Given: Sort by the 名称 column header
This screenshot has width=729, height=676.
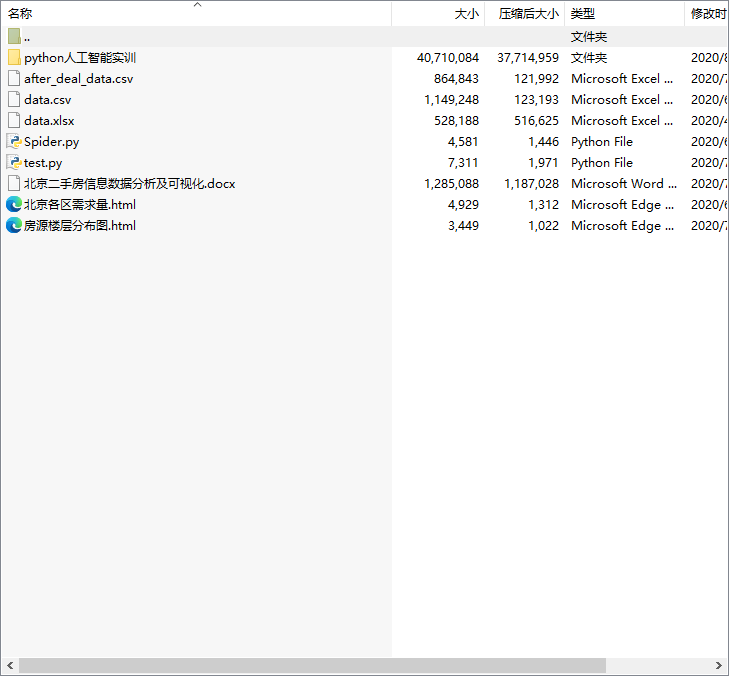Looking at the screenshot, I should click(196, 14).
